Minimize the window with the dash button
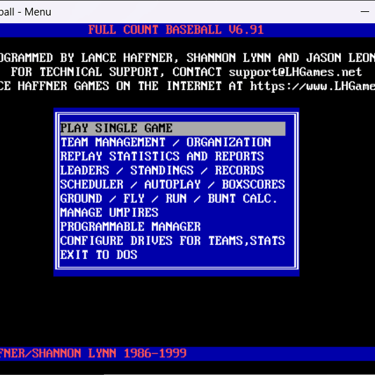Viewport: 375px width, 375px height. (x=365, y=12)
